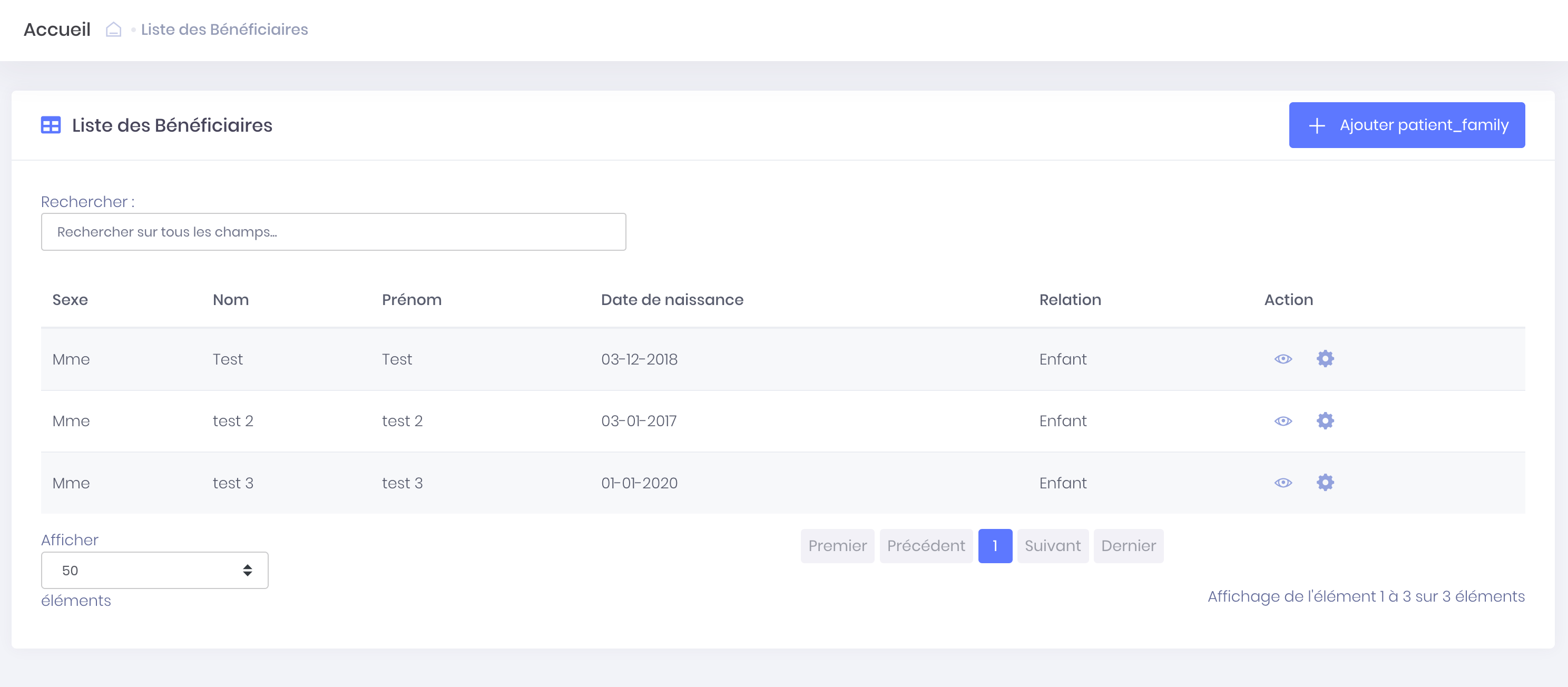
Task: Click Ajouter patient_family button
Action: [x=1406, y=125]
